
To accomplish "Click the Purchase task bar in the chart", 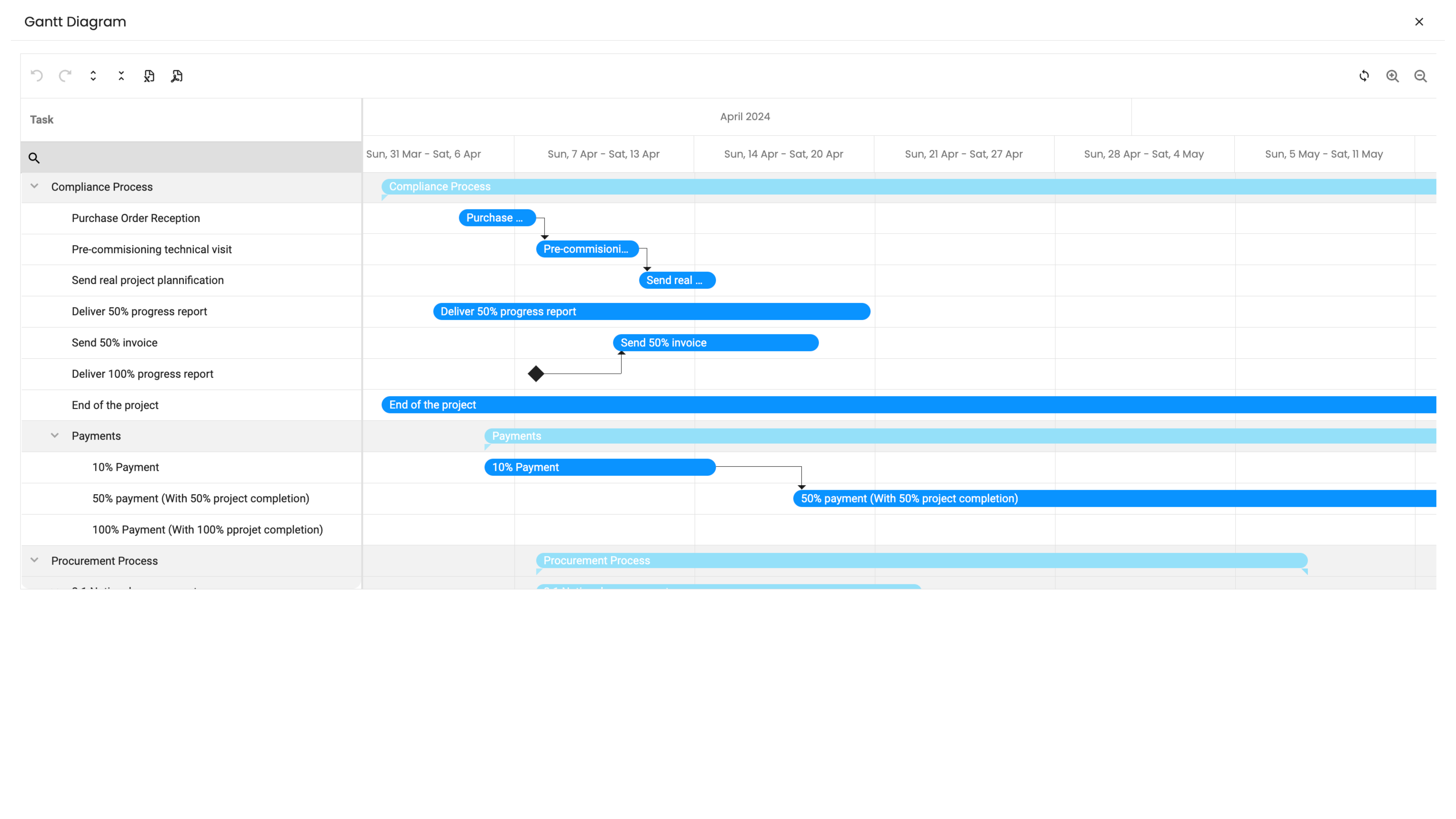I will 497,218.
